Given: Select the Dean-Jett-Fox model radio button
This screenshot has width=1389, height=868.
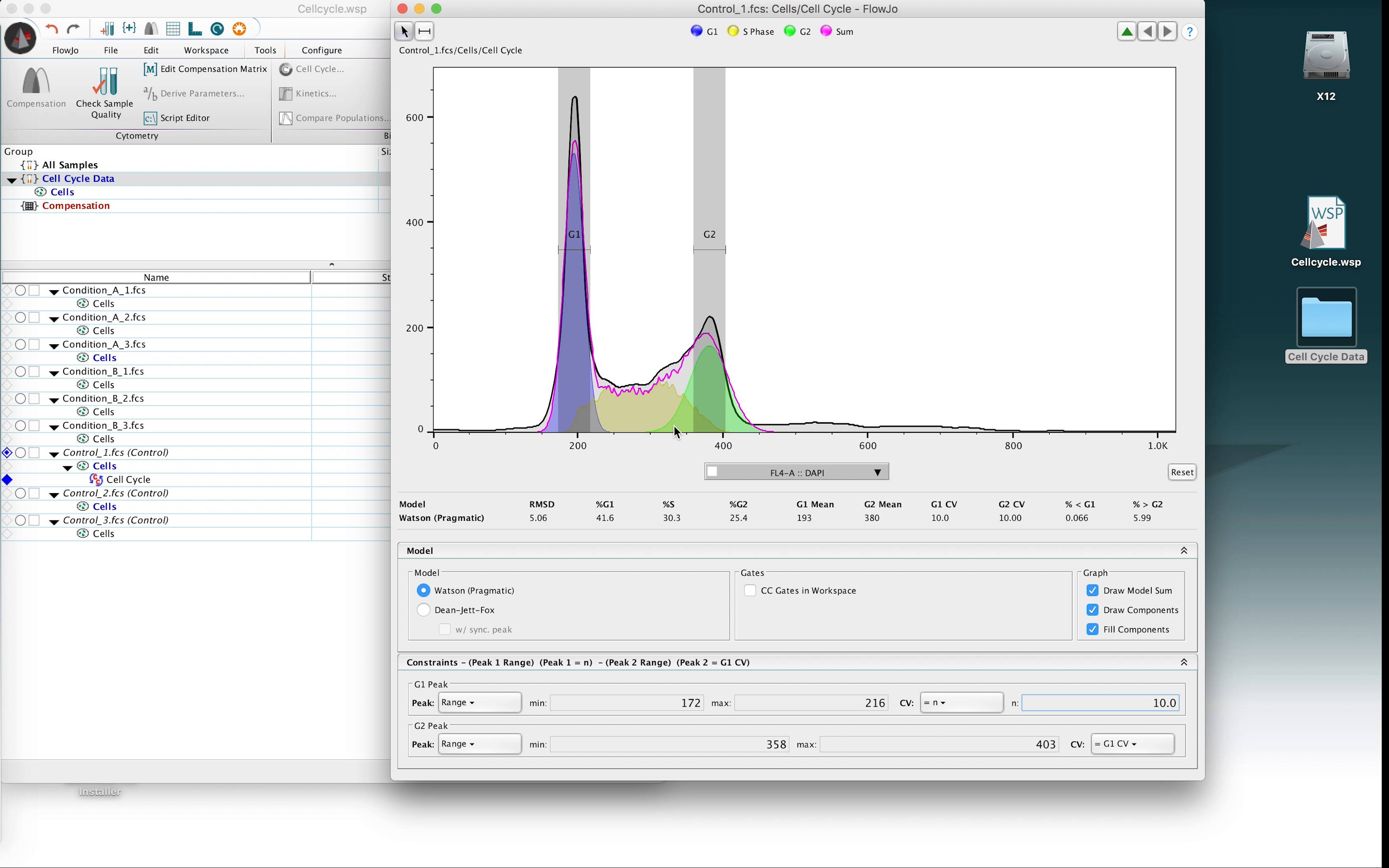Looking at the screenshot, I should point(424,610).
